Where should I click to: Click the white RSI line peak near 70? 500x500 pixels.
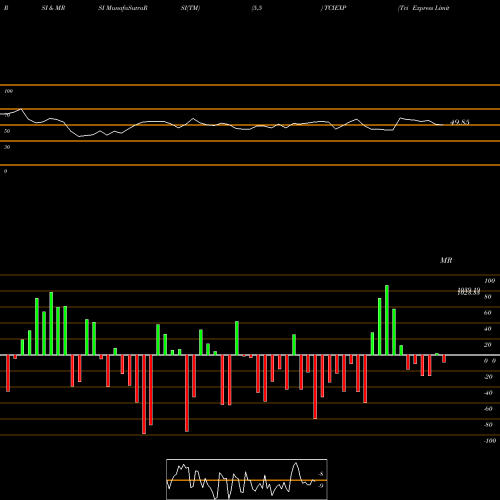[x=21, y=109]
